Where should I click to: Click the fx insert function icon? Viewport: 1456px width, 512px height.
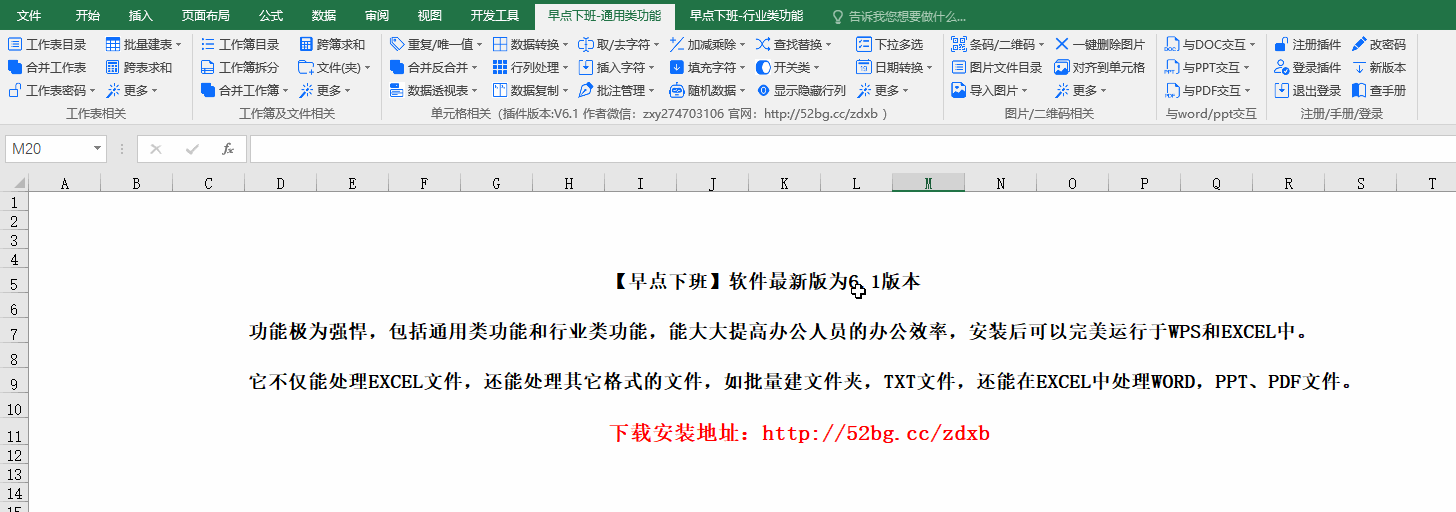click(228, 149)
